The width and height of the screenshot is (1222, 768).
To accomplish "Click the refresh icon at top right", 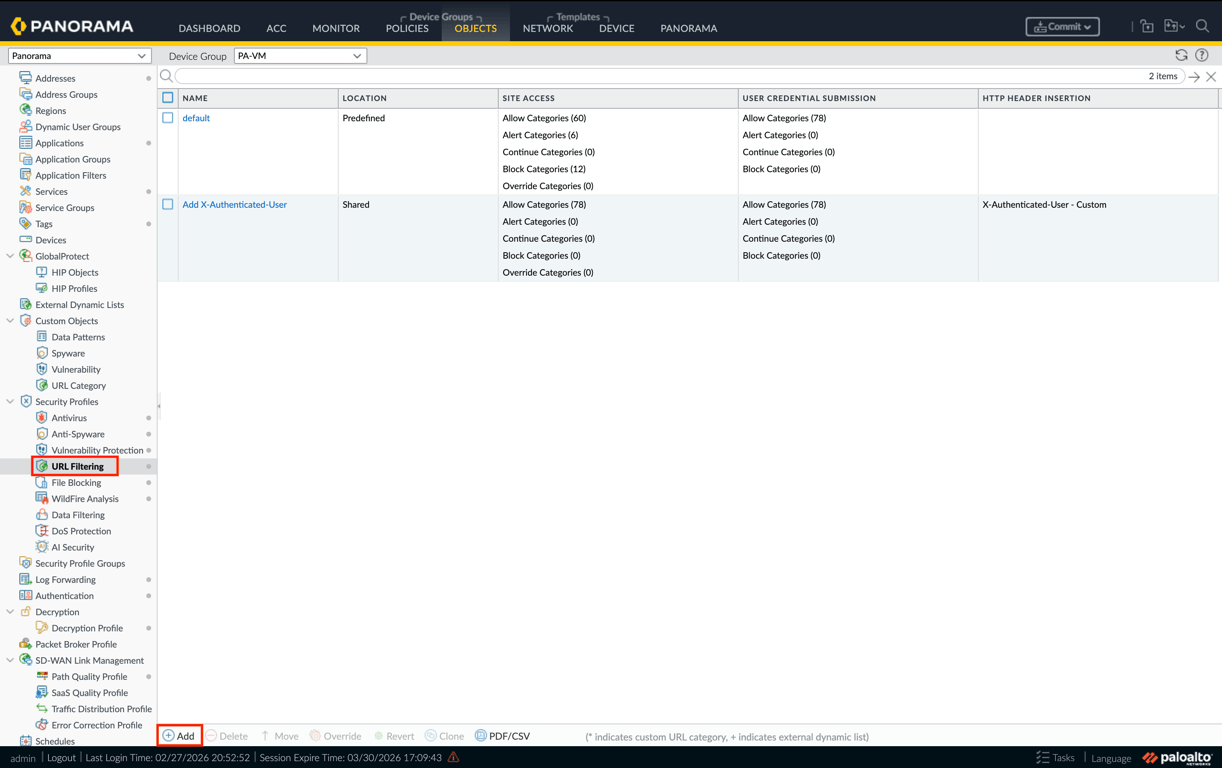I will [x=1181, y=56].
